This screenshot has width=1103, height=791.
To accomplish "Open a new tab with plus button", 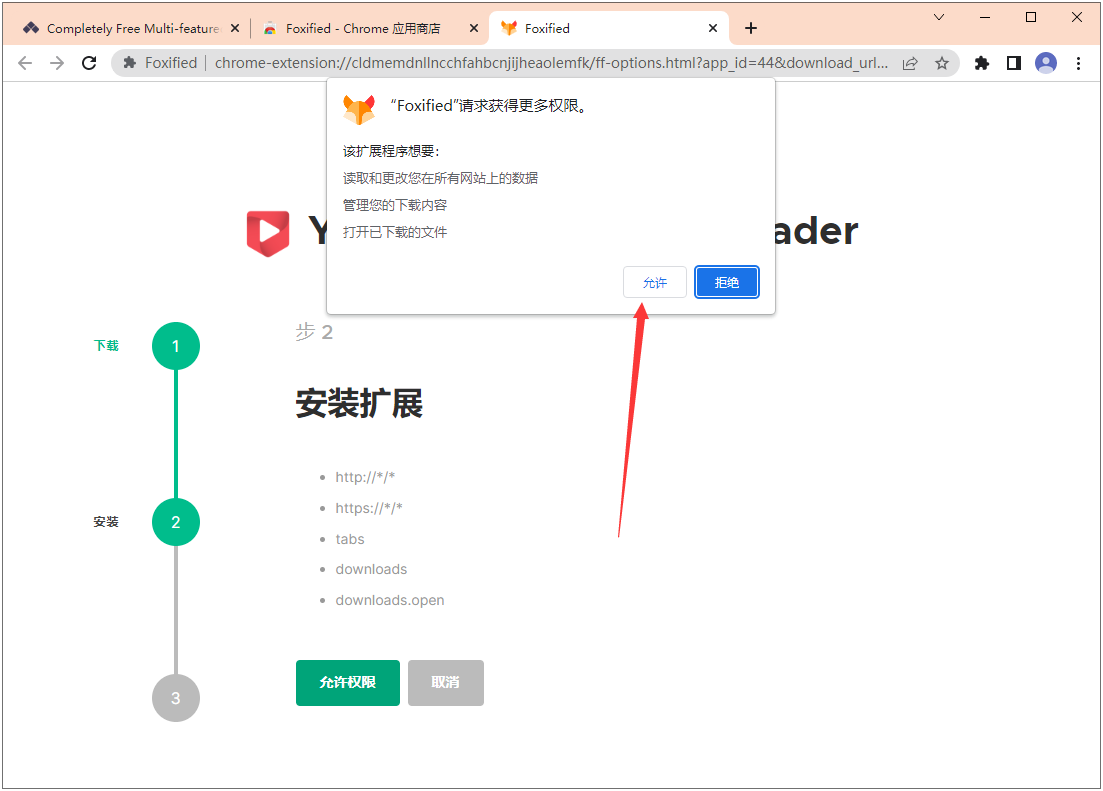I will [x=751, y=28].
